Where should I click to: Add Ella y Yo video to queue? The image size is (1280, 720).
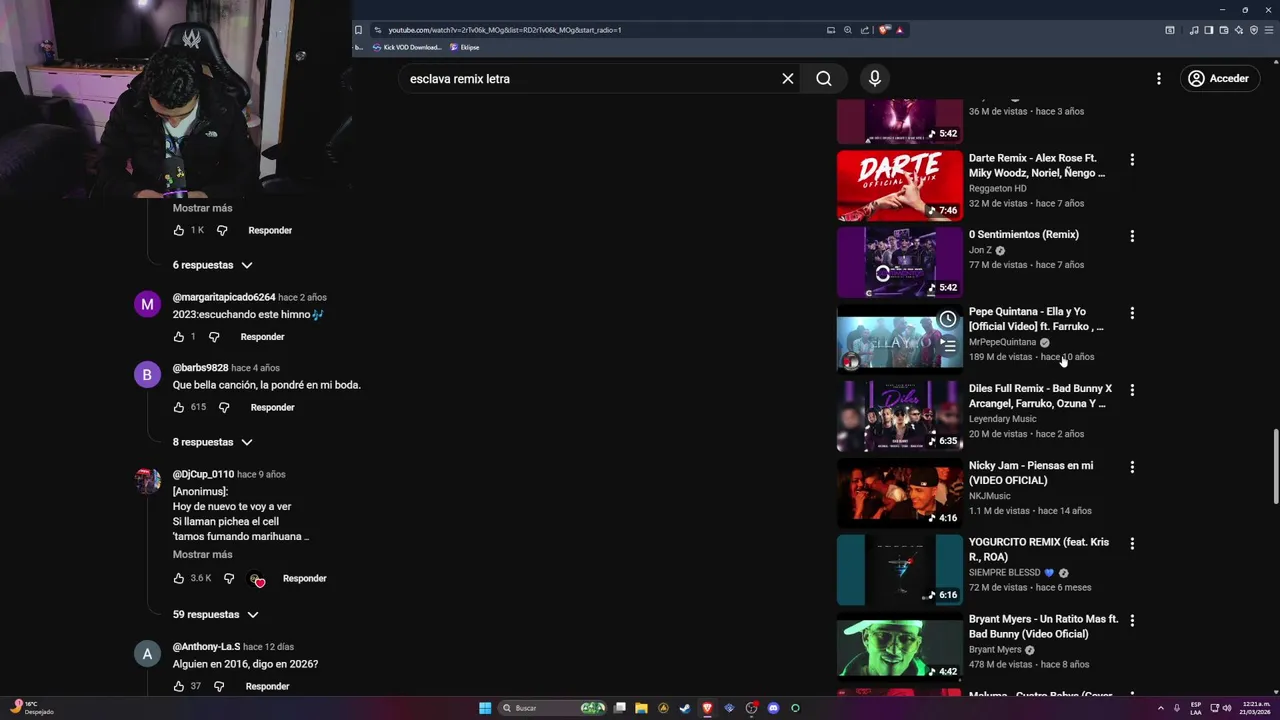click(947, 345)
